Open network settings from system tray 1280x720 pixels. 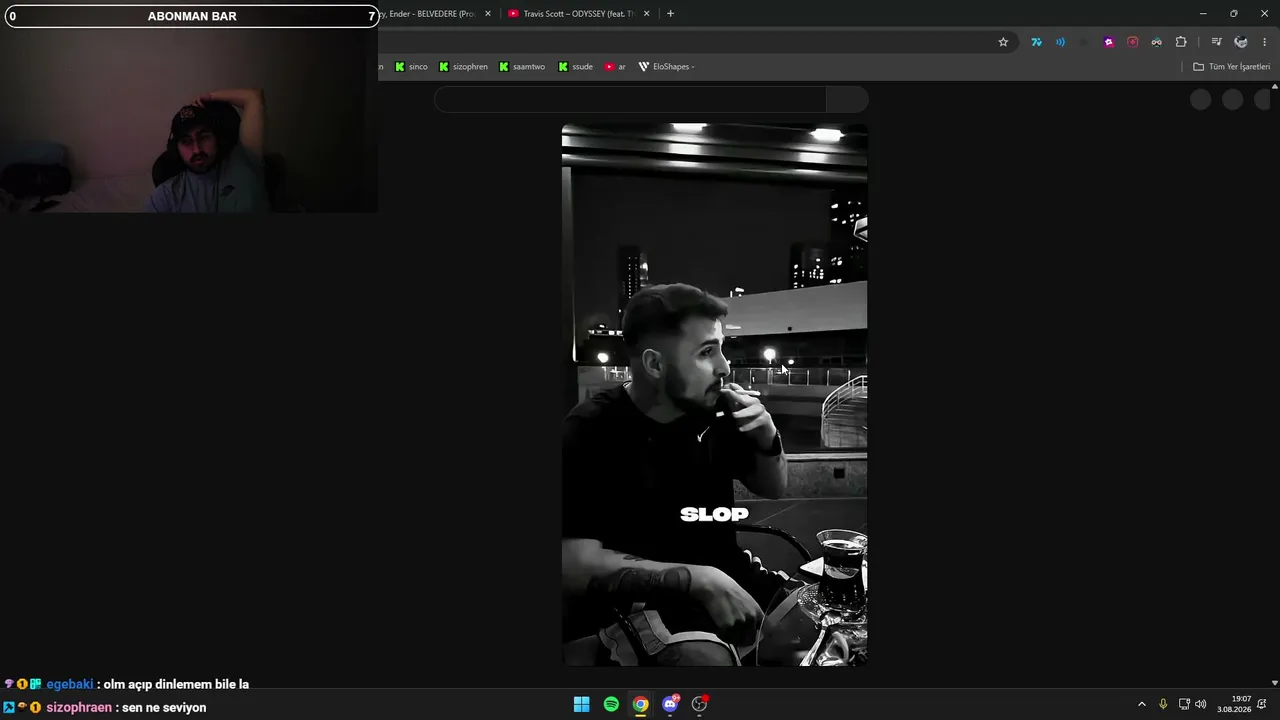1184,704
